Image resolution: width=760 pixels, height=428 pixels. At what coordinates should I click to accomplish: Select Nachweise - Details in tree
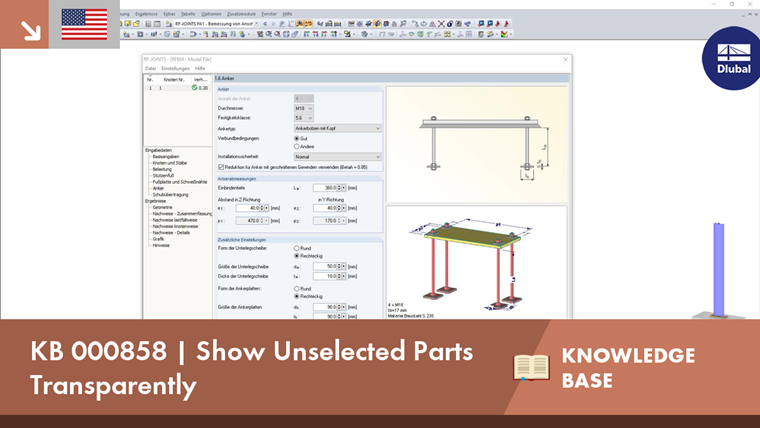click(x=171, y=232)
